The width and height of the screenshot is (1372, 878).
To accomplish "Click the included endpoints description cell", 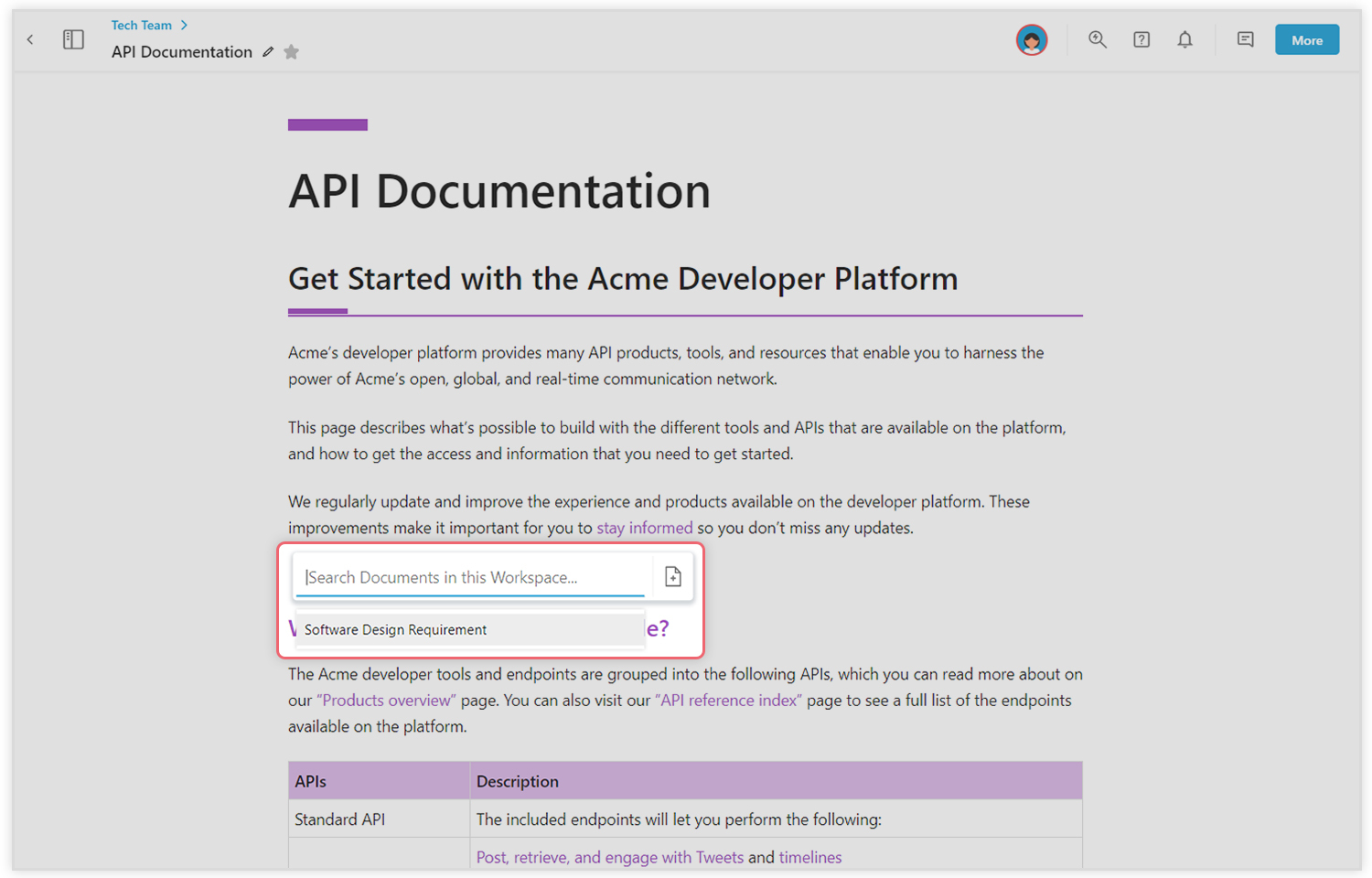I will pos(776,819).
